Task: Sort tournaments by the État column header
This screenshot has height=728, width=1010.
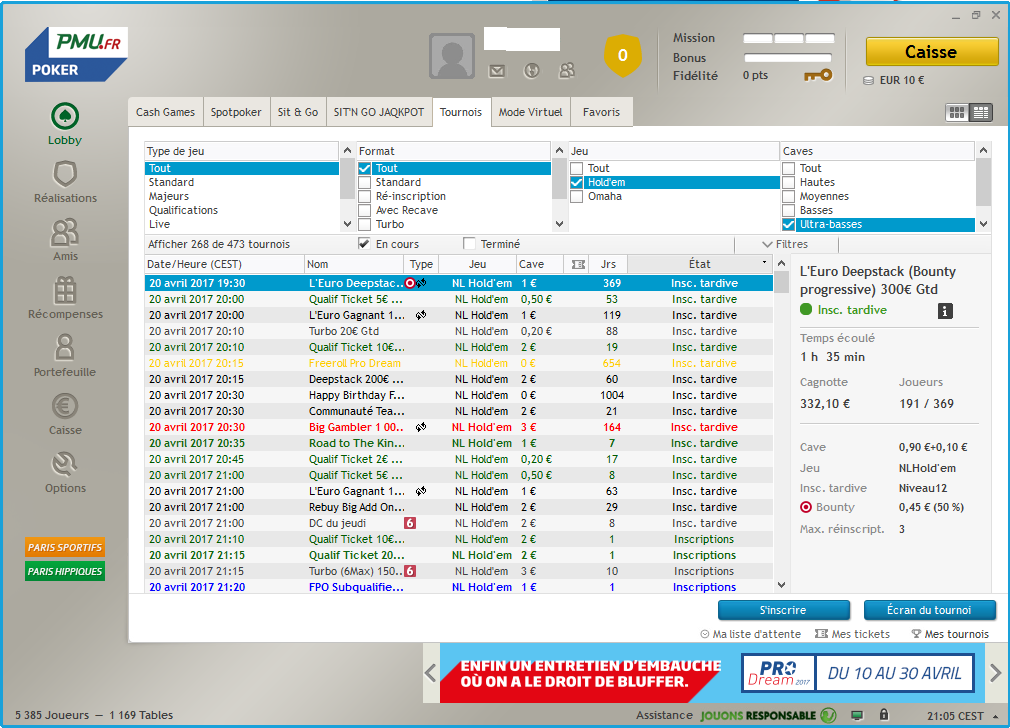Action: click(700, 264)
